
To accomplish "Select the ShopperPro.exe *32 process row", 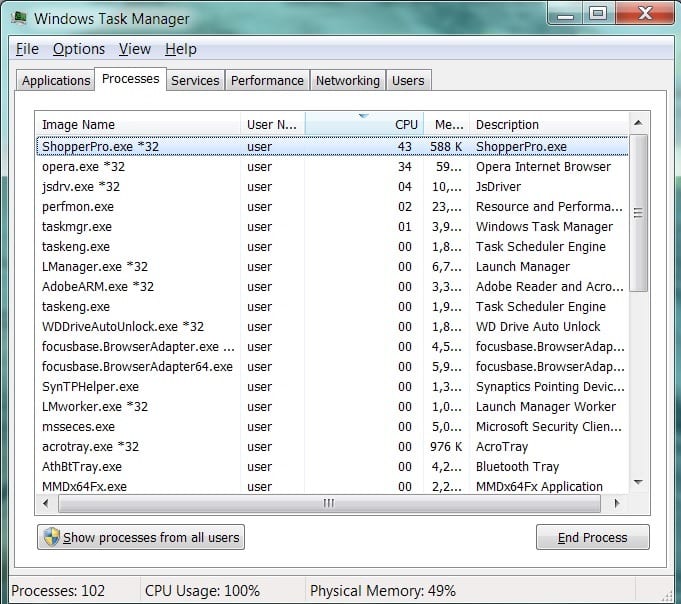I will pos(332,147).
